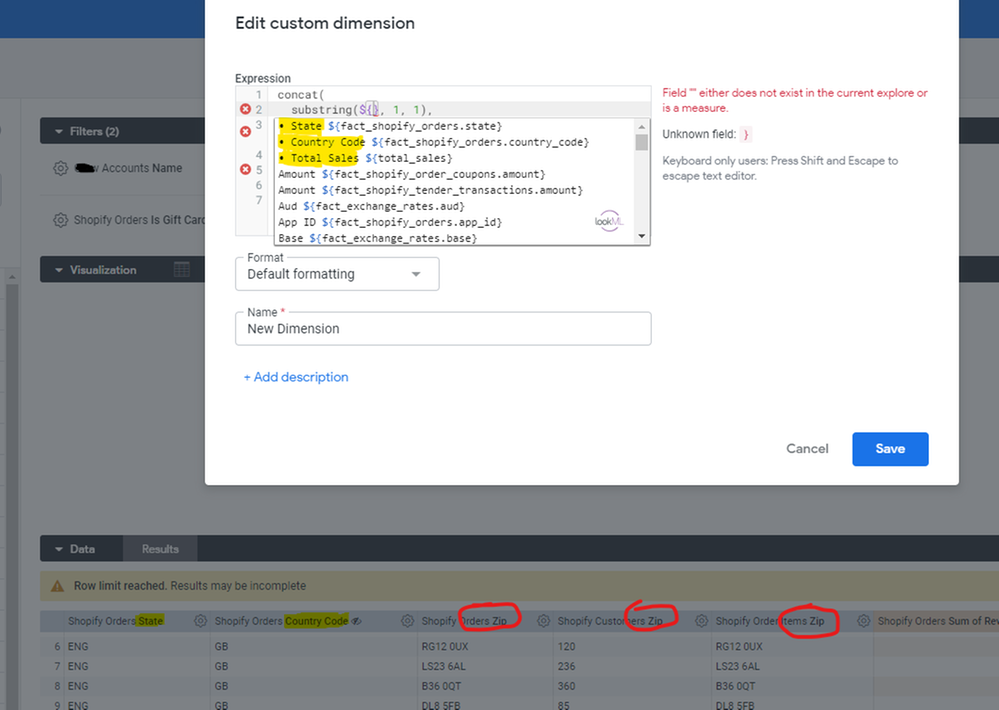
Task: Pick Aud fact_exchange_rates suggestion
Action: [454, 206]
